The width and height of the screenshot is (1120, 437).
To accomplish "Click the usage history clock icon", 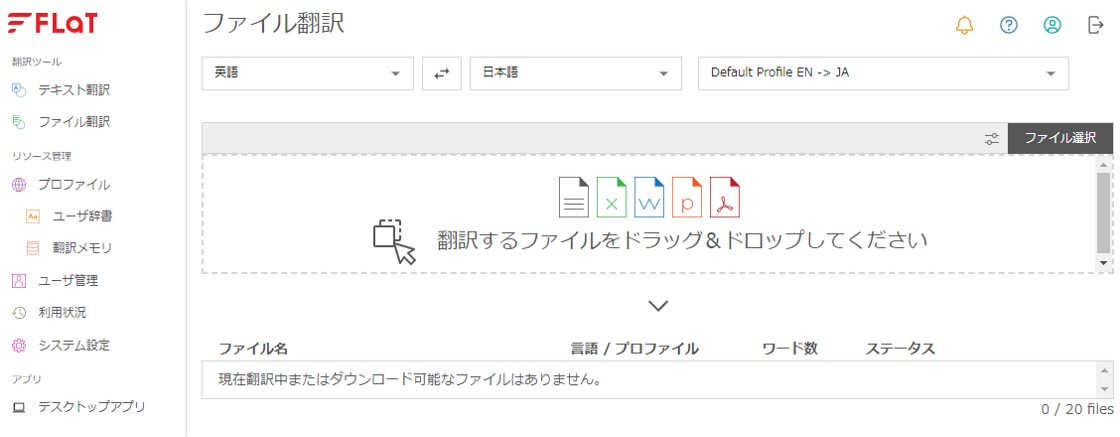I will pyautogui.click(x=19, y=313).
